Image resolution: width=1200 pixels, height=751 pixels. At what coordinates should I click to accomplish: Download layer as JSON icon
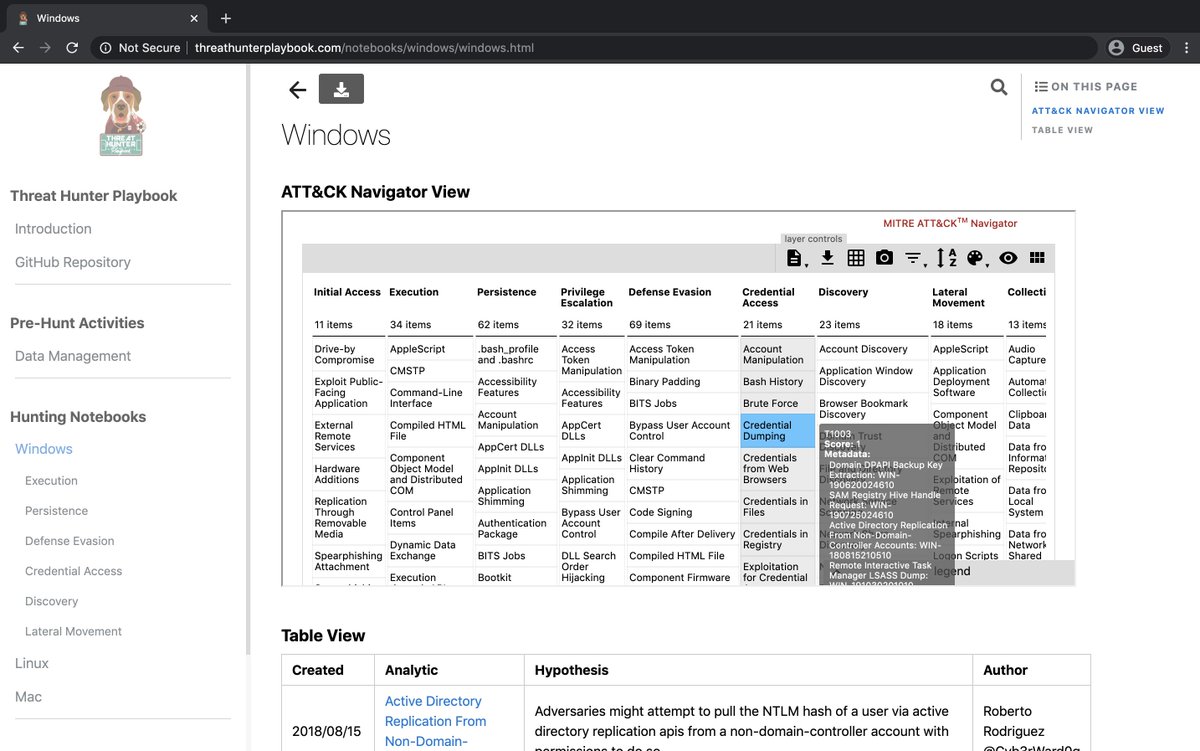[x=827, y=258]
